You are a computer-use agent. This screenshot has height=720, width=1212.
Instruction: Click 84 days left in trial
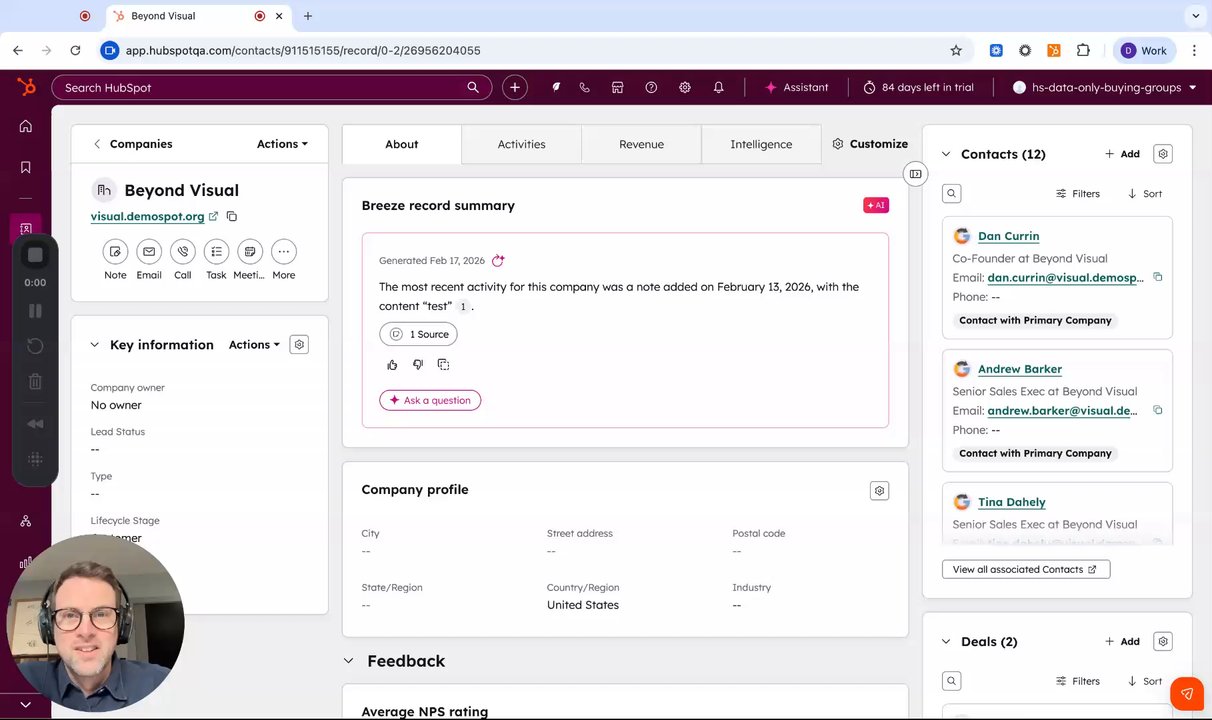tap(918, 87)
